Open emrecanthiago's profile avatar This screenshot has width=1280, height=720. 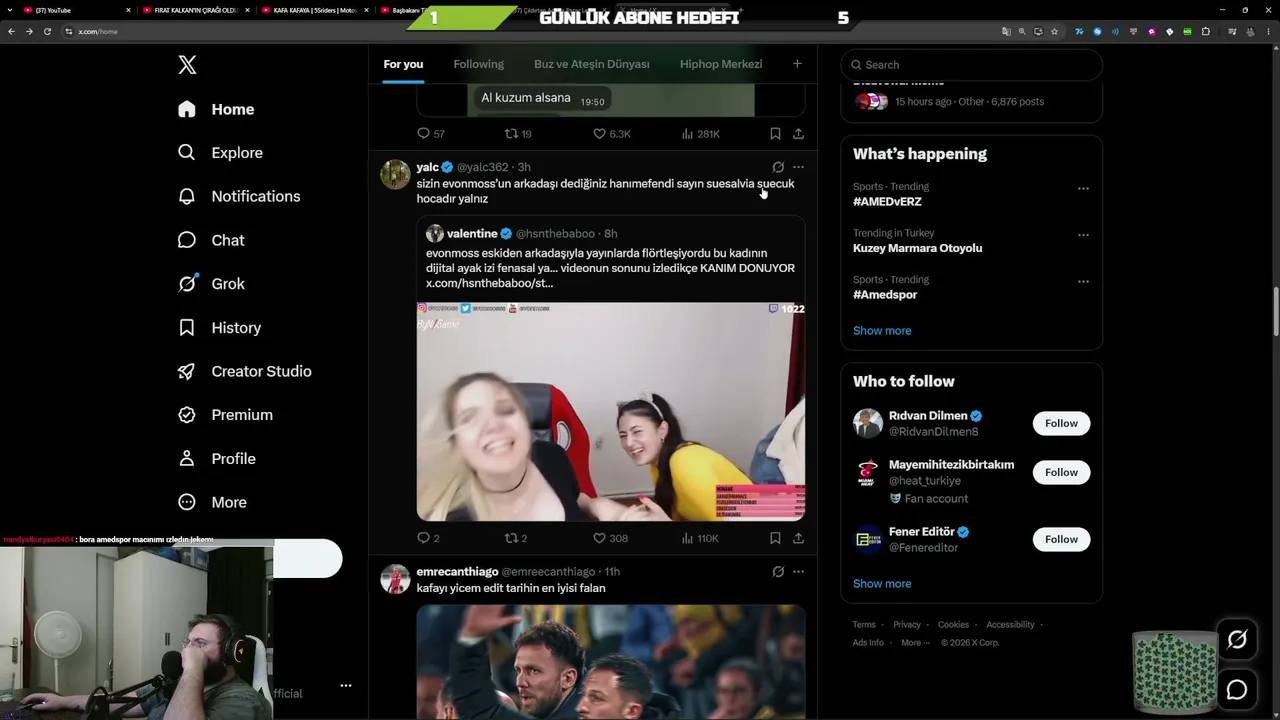[395, 579]
